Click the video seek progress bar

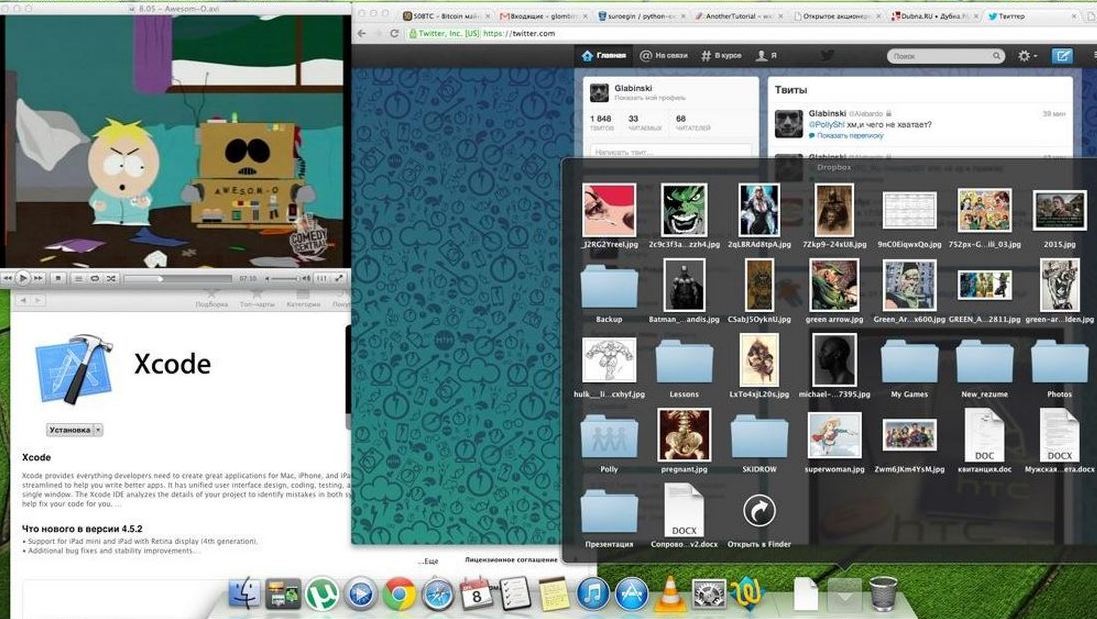coord(178,278)
